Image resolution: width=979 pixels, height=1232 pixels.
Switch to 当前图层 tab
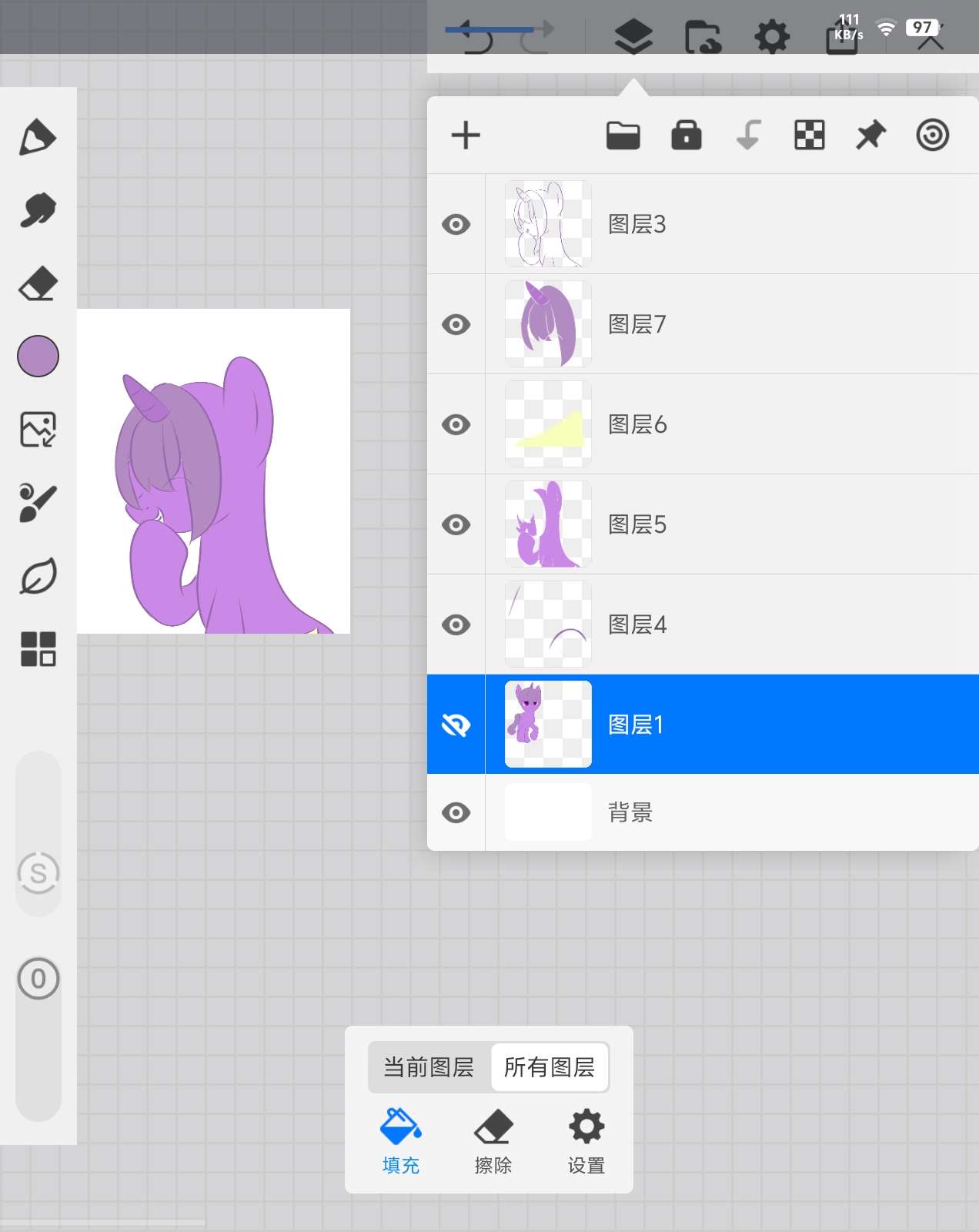click(429, 1067)
